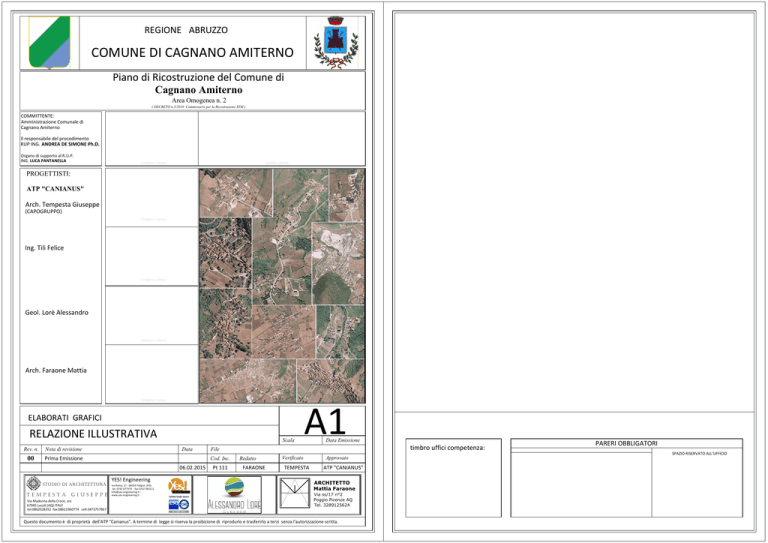Click the 'COMMITTENTE:' label

37,116
